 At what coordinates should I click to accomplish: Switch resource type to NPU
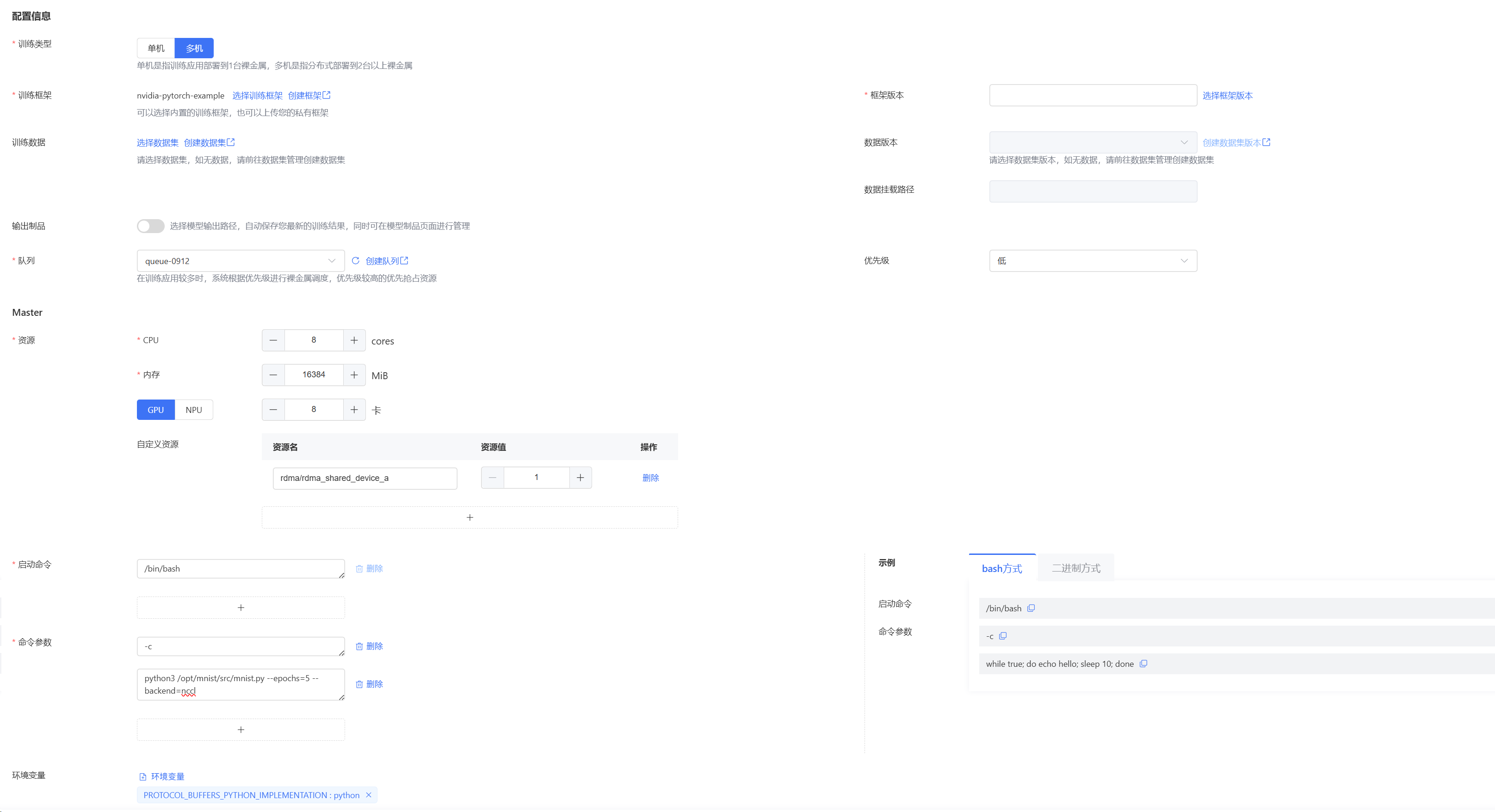194,410
